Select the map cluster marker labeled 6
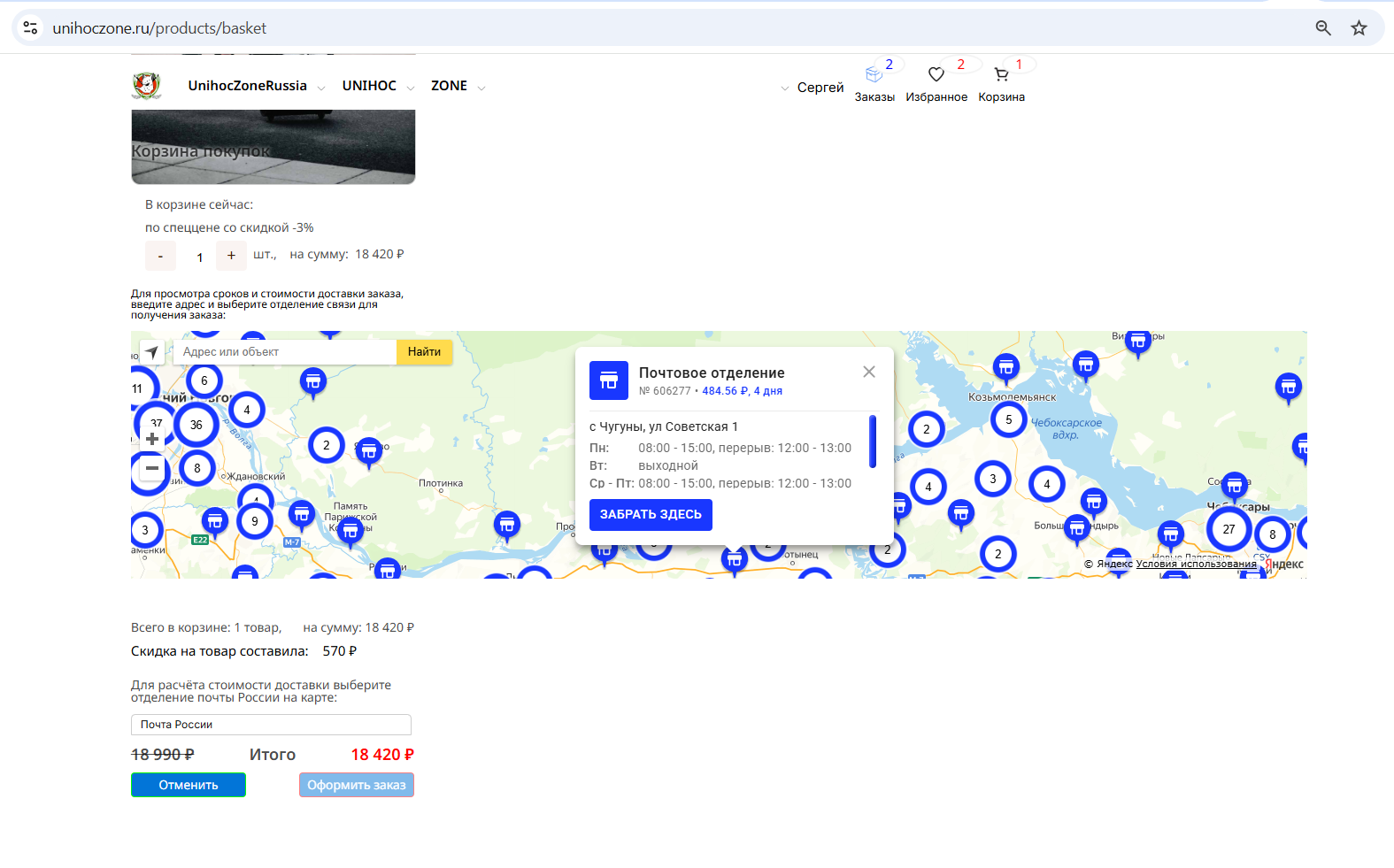The width and height of the screenshot is (1394, 868). pos(204,380)
